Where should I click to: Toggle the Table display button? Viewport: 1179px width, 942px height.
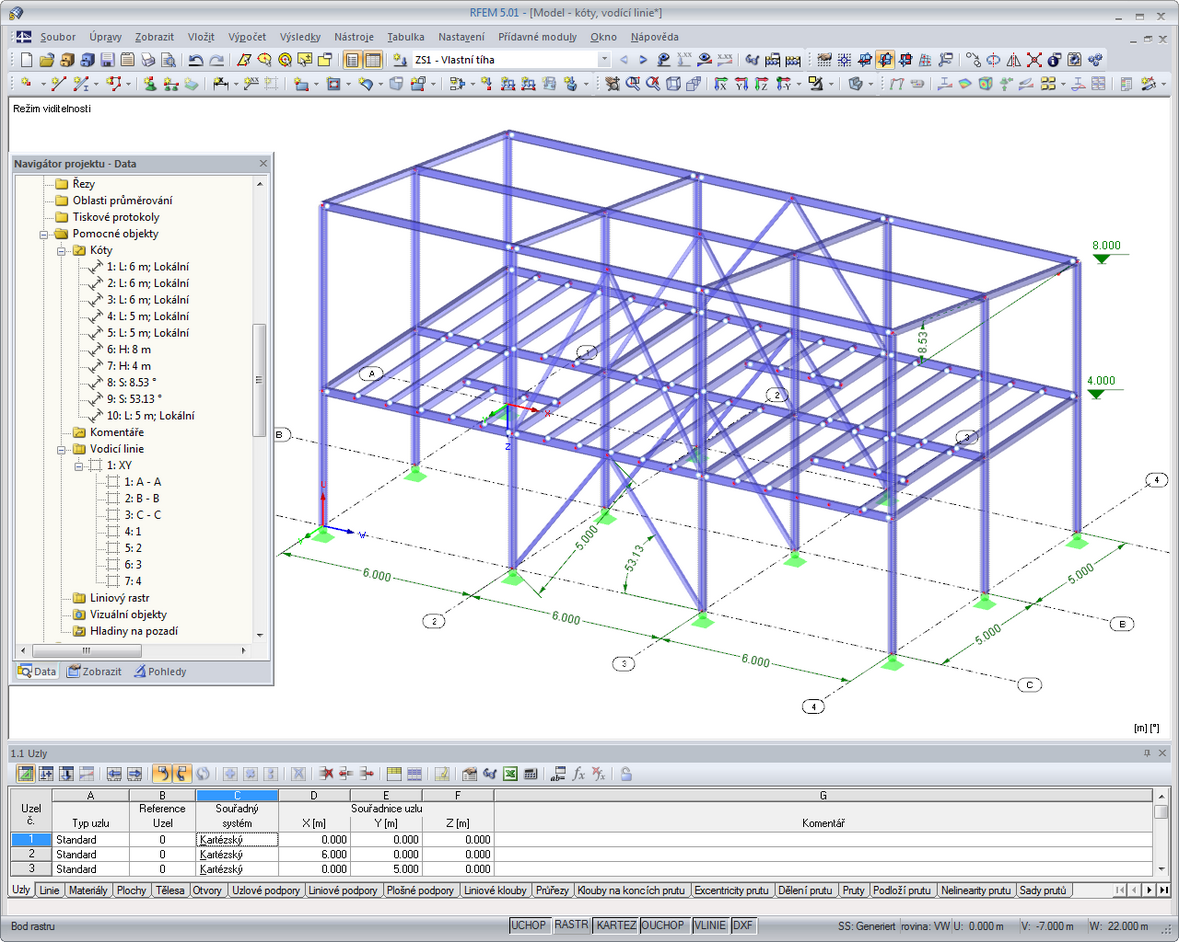pyautogui.click(x=372, y=60)
